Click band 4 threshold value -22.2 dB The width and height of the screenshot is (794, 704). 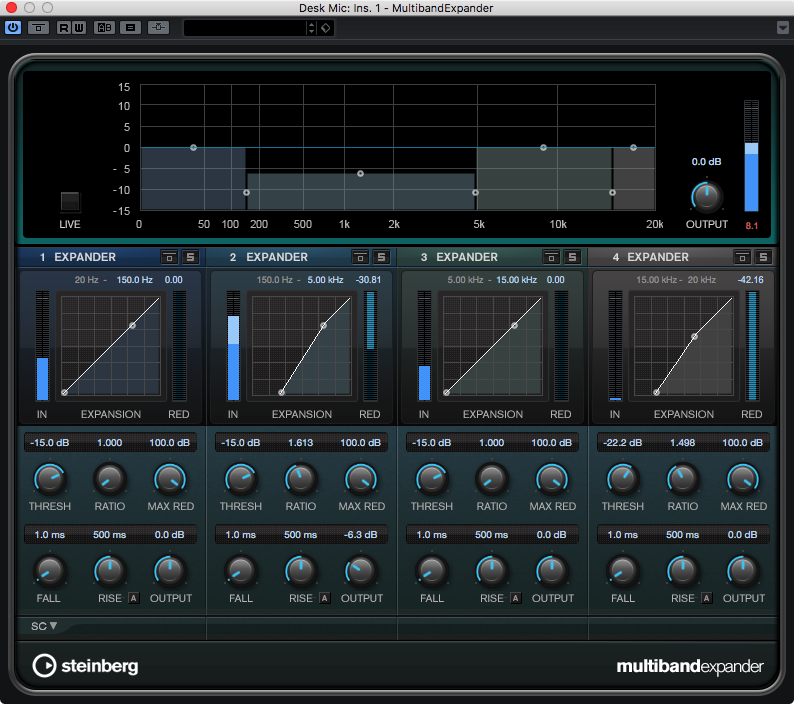[x=622, y=443]
